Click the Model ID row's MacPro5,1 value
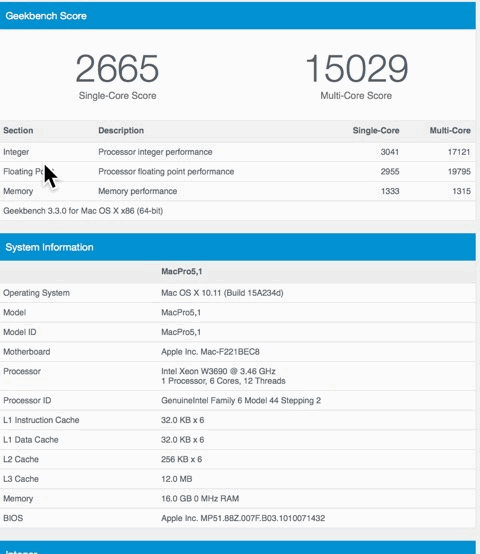Viewport: 480px width, 554px height. [181, 332]
